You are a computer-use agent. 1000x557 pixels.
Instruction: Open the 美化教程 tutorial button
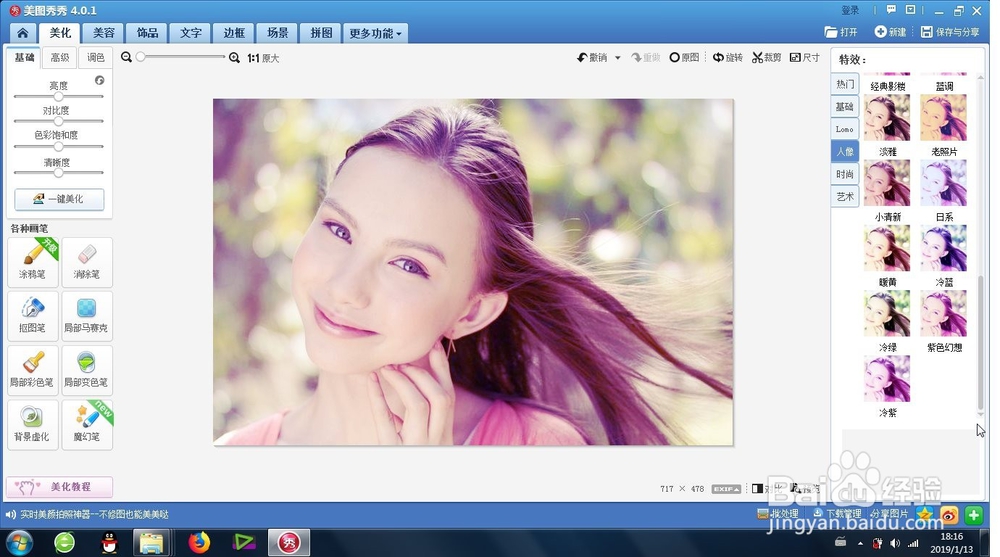[x=59, y=487]
